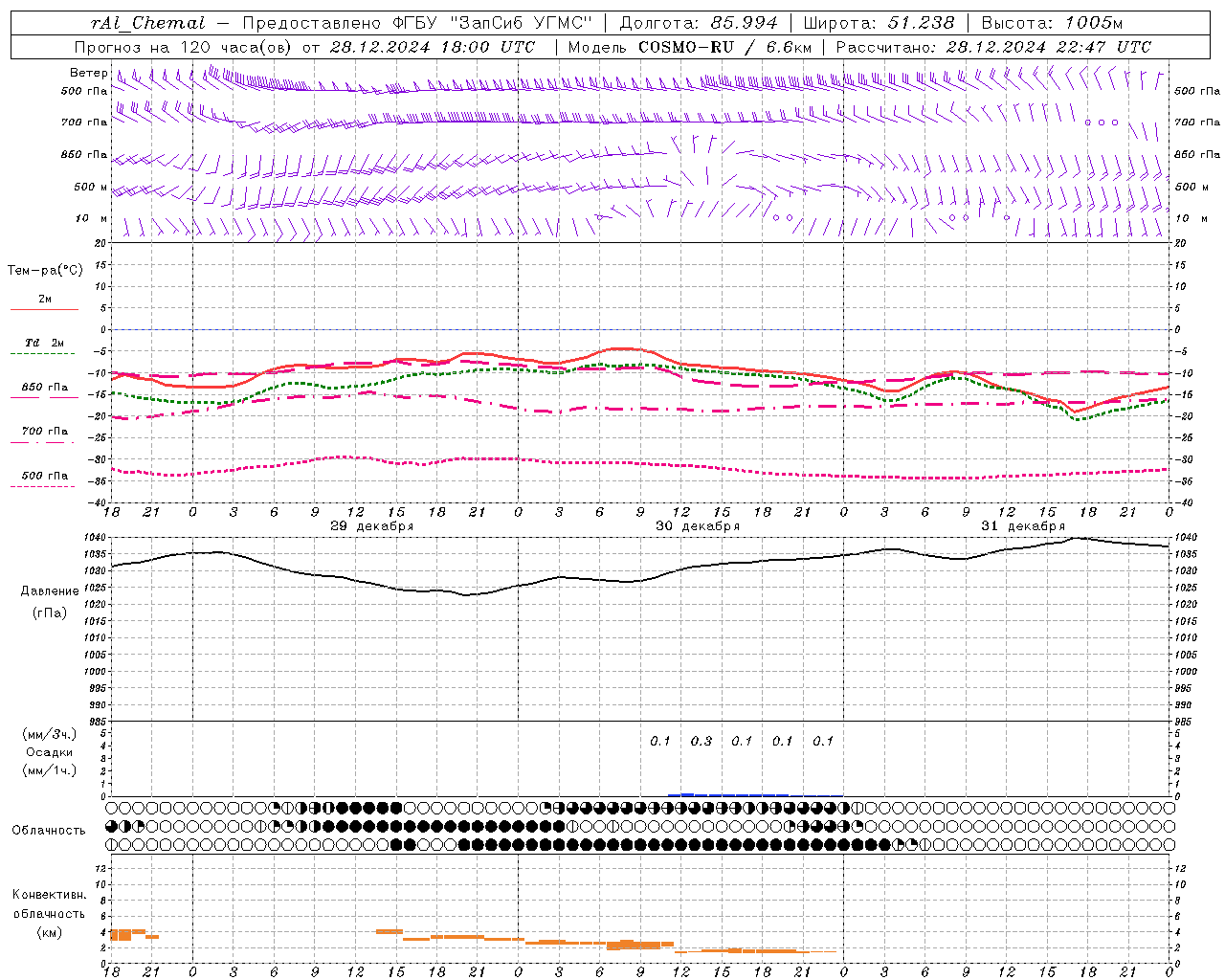Click the '31 декабря' date label

coord(1023,526)
